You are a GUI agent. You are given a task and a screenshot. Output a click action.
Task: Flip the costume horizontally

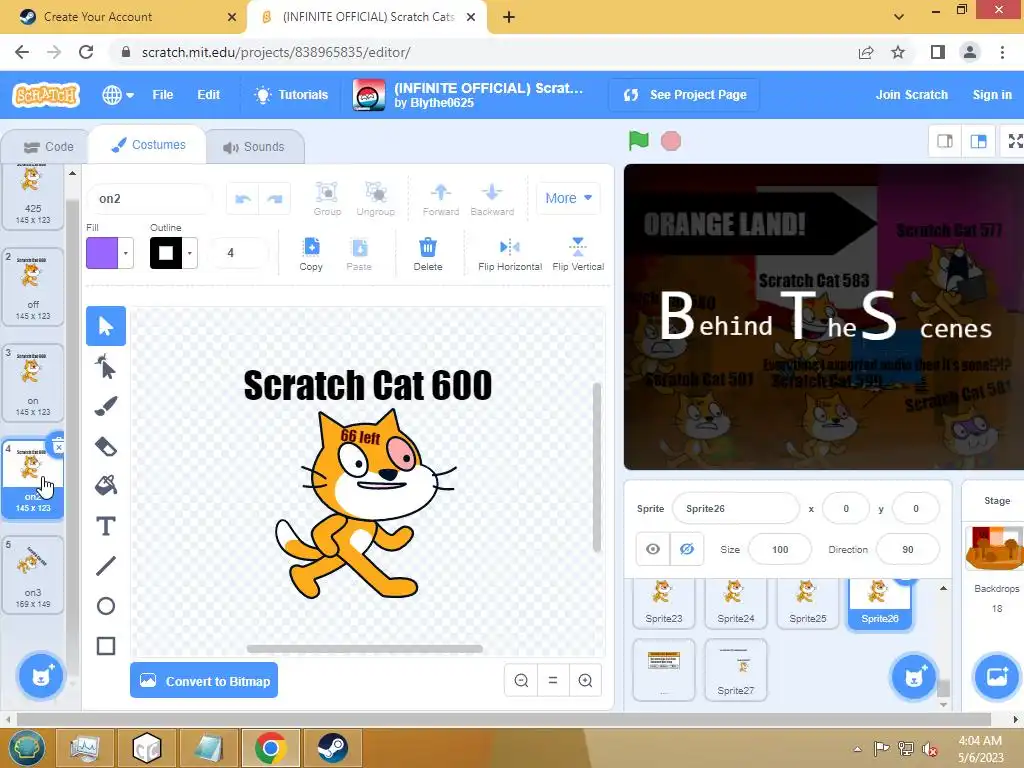pyautogui.click(x=509, y=254)
